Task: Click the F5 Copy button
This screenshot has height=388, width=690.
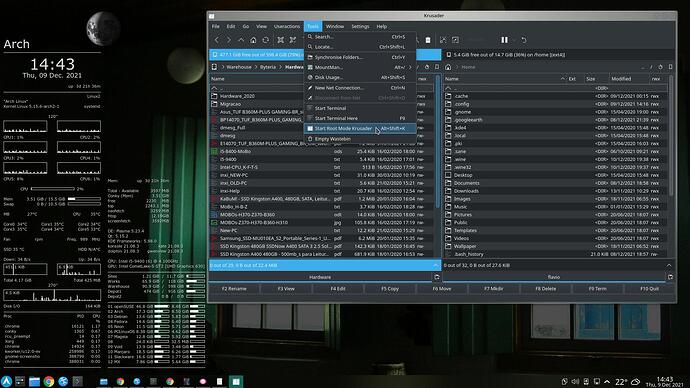Action: 390,289
